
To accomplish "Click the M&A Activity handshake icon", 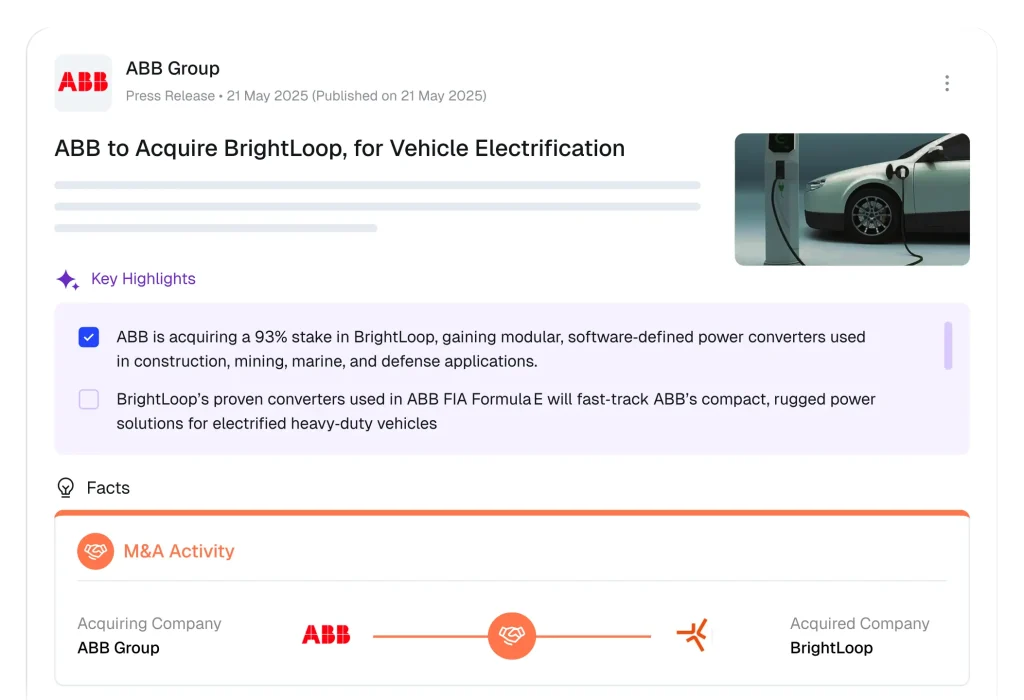I will 96,551.
